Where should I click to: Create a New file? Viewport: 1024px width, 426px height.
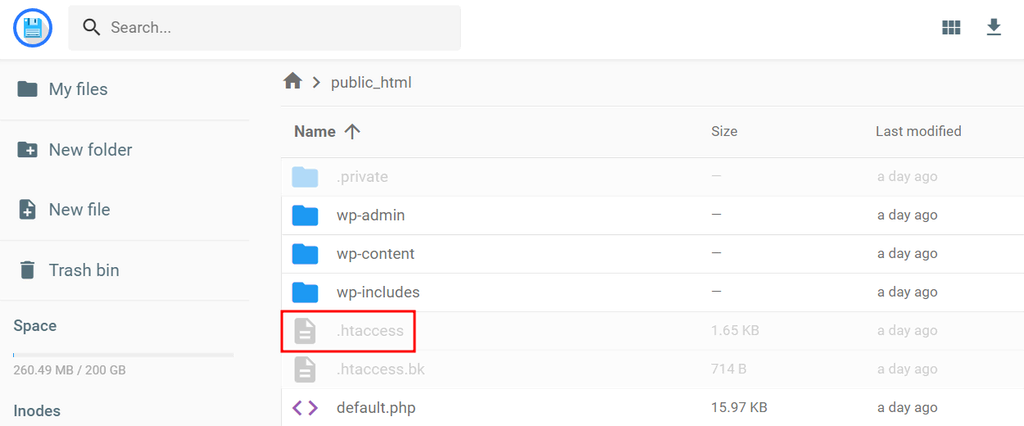79,210
